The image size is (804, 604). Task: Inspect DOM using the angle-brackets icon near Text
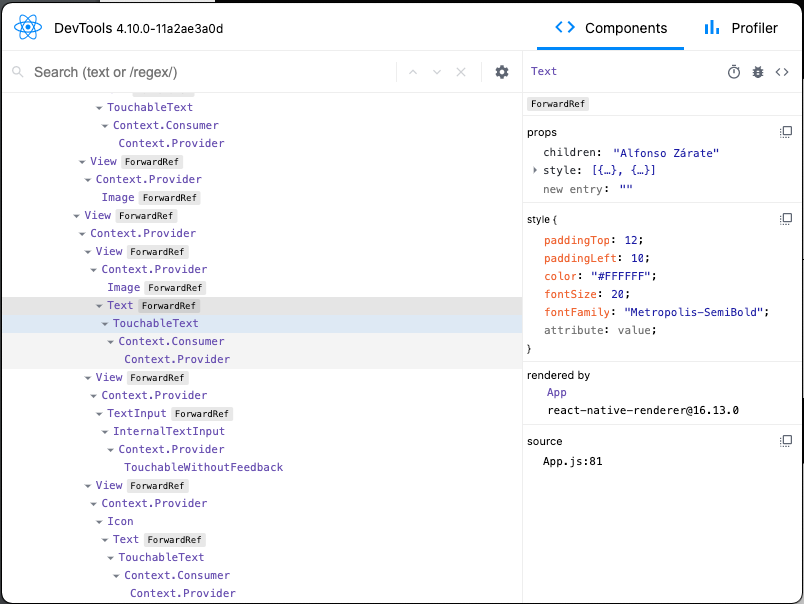(x=782, y=71)
